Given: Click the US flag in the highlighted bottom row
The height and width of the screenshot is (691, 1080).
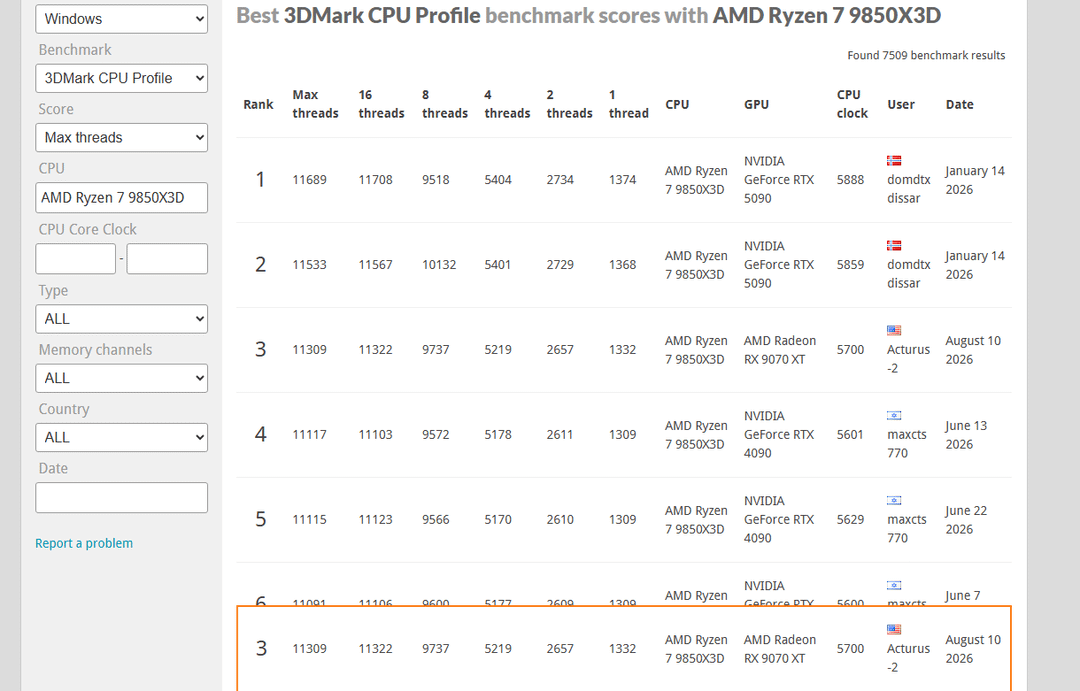Looking at the screenshot, I should point(894,629).
